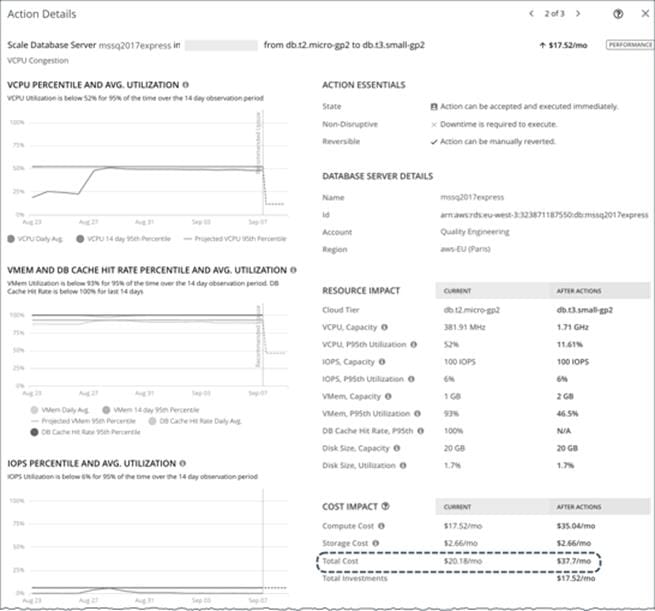The height and width of the screenshot is (611, 655).
Task: Click 'Downtime is required to execute.' text
Action: [x=499, y=124]
